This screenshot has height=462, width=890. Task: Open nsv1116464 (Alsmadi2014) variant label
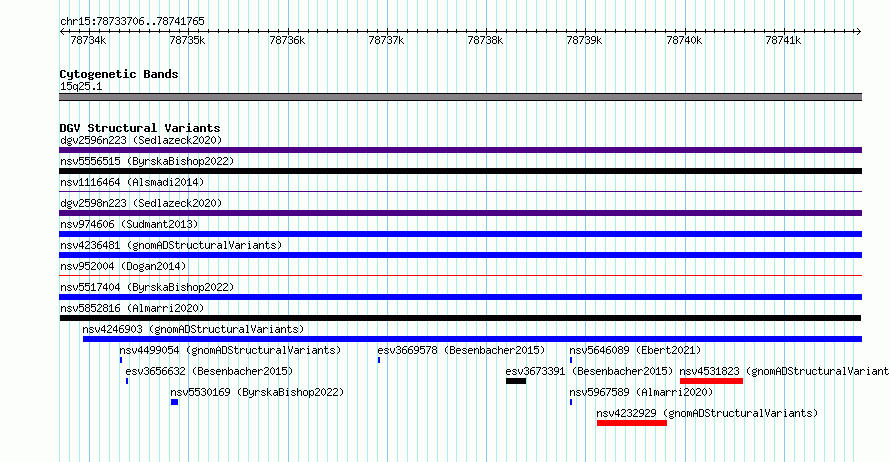[132, 182]
